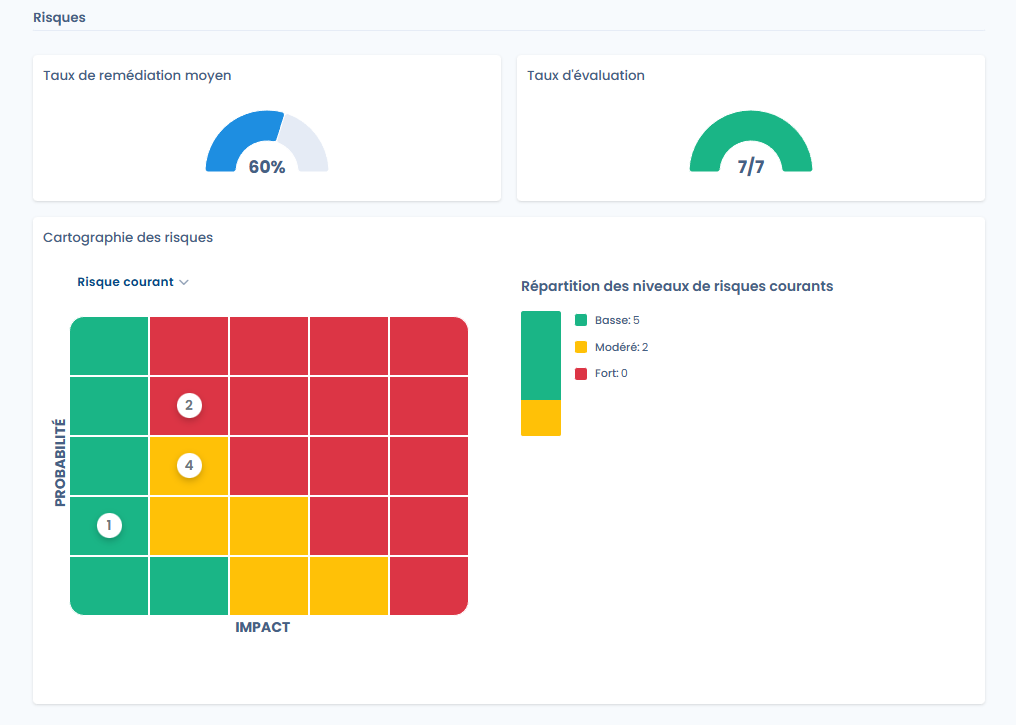This screenshot has height=725, width=1016.
Task: Select the bottom-left green matrix cell
Action: (x=109, y=585)
